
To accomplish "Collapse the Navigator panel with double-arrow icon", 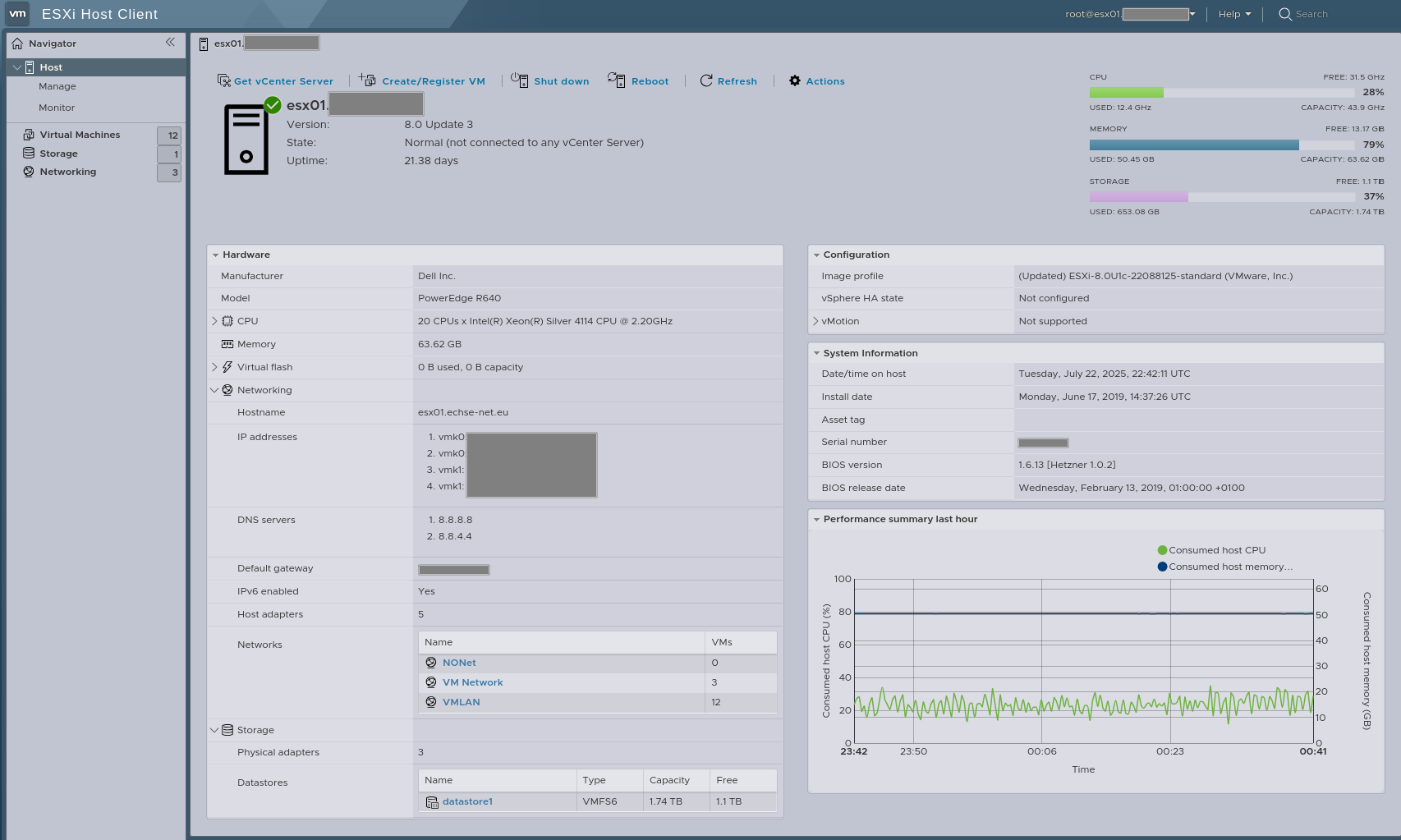I will [170, 43].
